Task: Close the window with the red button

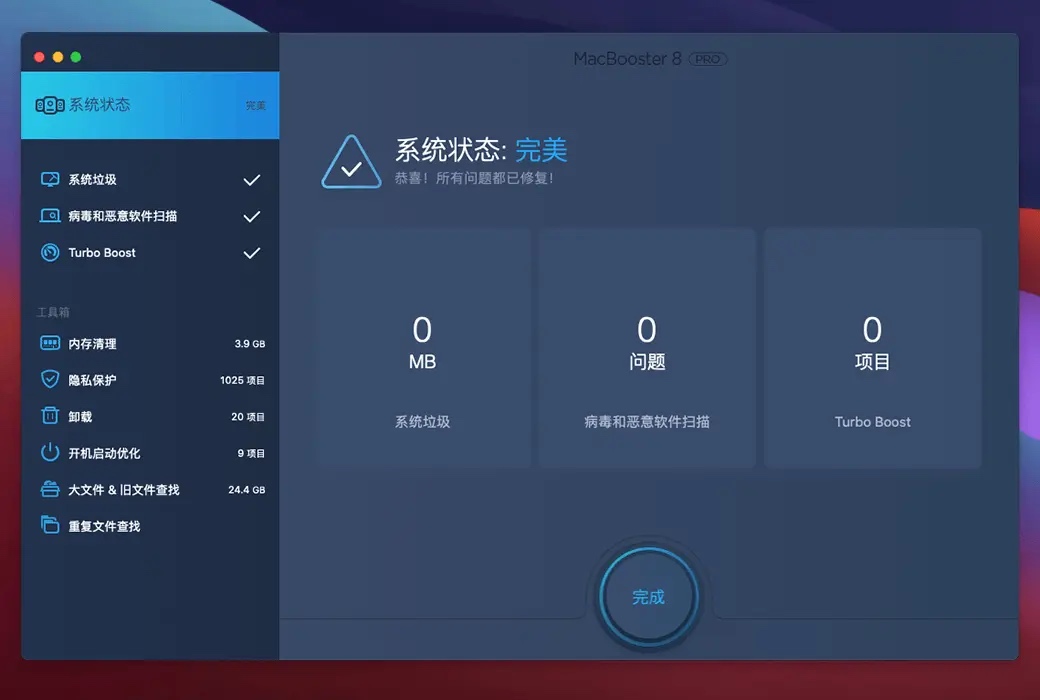Action: pos(39,57)
